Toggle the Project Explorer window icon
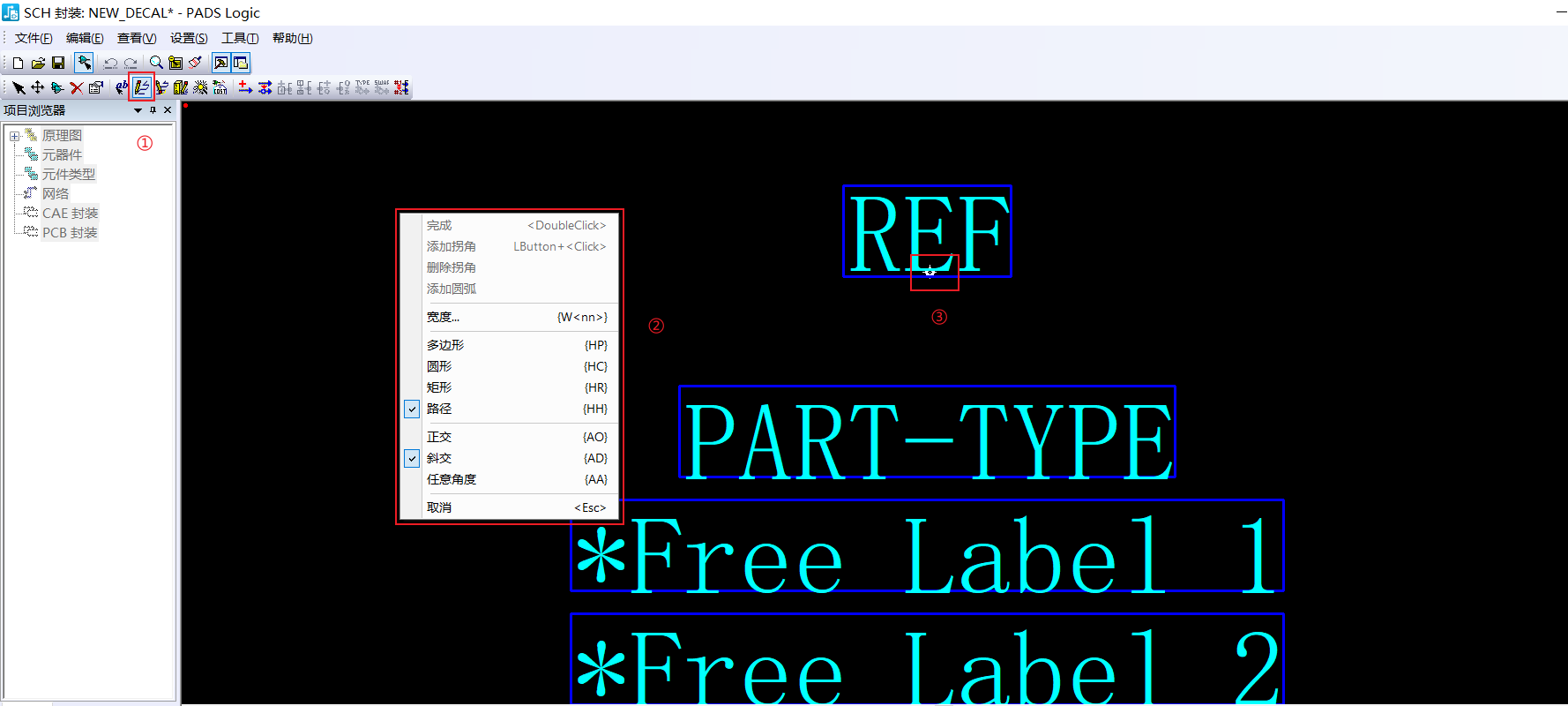 (x=241, y=63)
